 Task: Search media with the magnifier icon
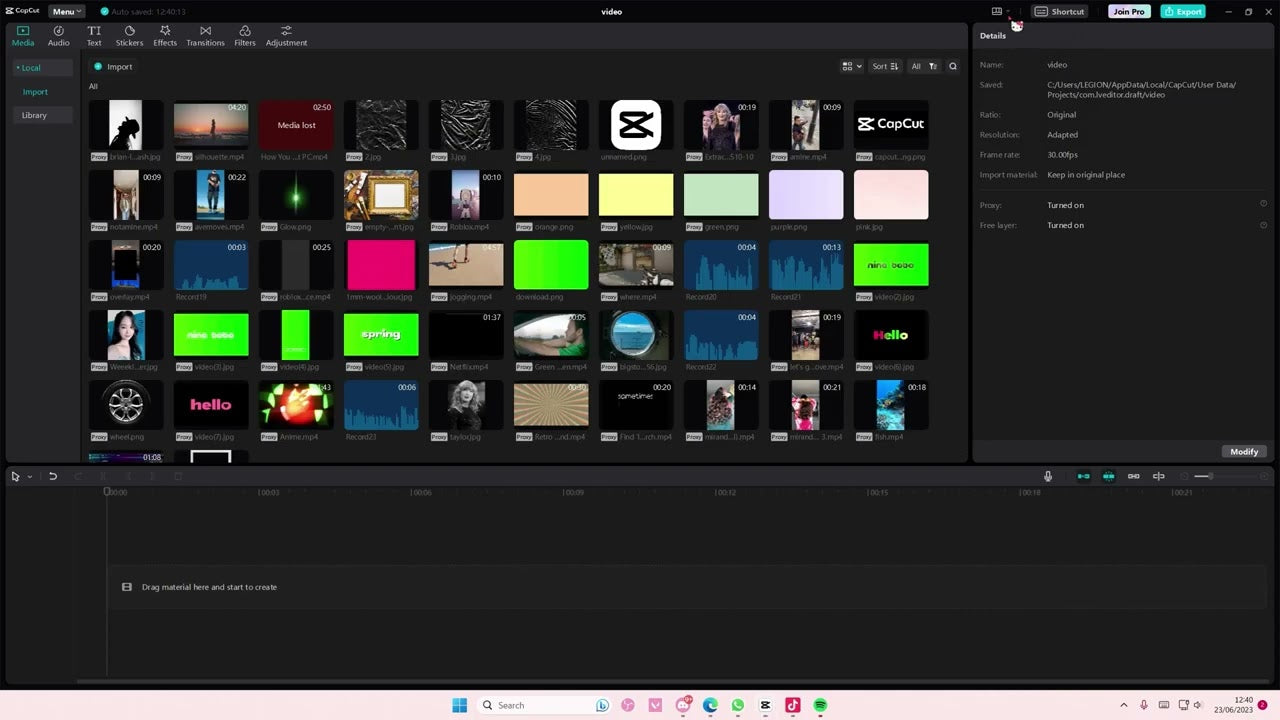click(953, 67)
